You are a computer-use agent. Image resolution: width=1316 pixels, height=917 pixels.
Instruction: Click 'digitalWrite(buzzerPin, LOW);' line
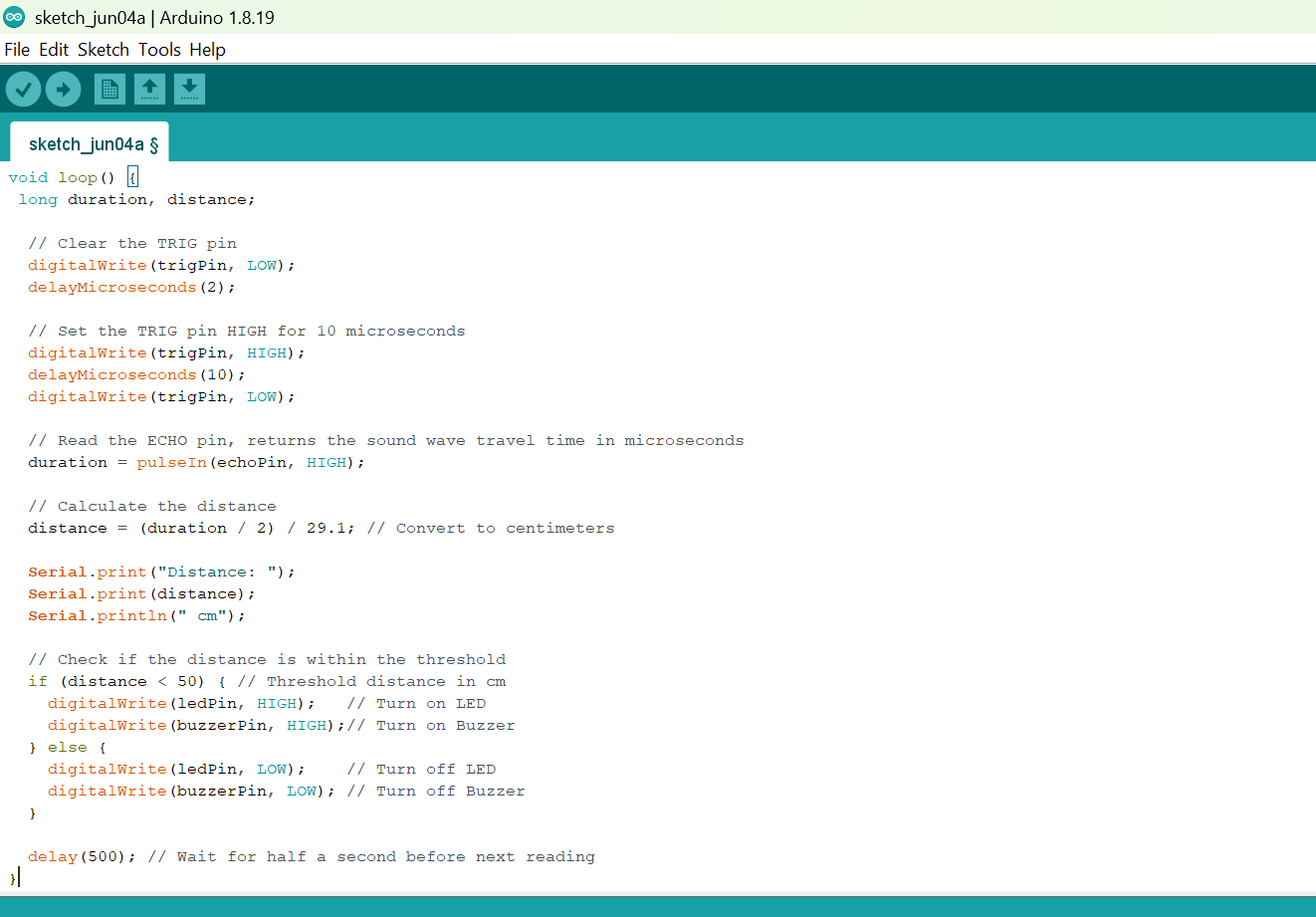(192, 792)
